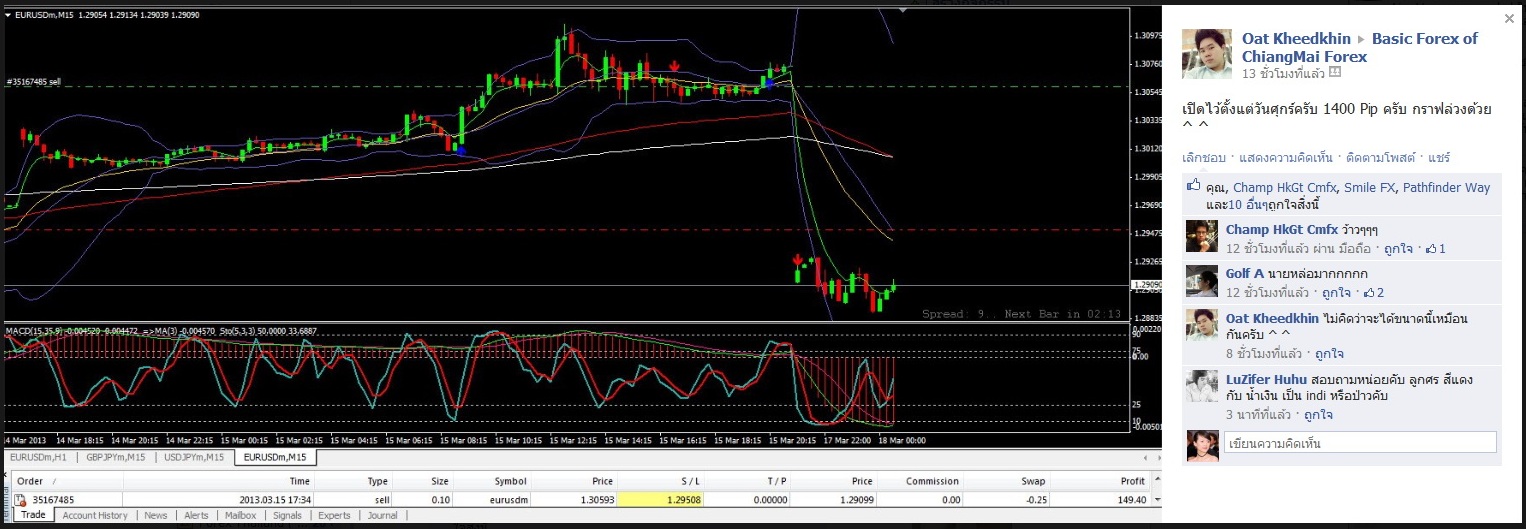
Task: View the 1 like on Champ's comment
Action: tap(1435, 248)
